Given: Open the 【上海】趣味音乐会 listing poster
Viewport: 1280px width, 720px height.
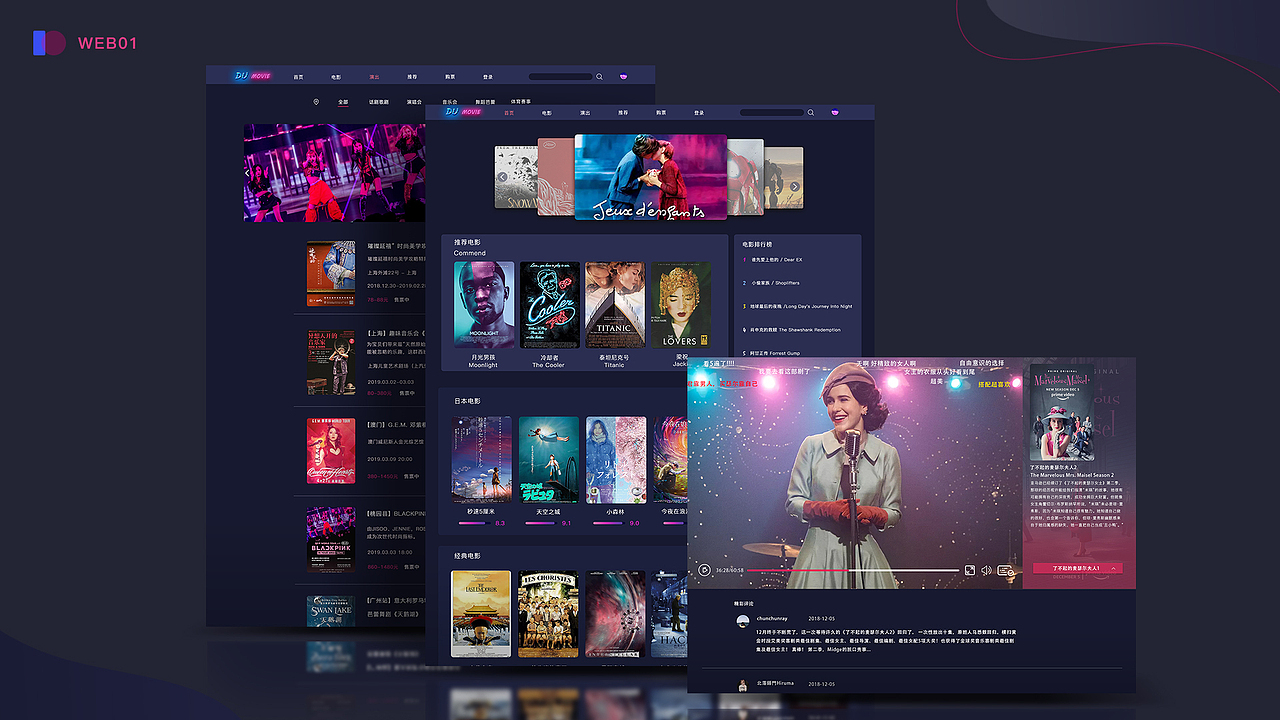Looking at the screenshot, I should [331, 362].
